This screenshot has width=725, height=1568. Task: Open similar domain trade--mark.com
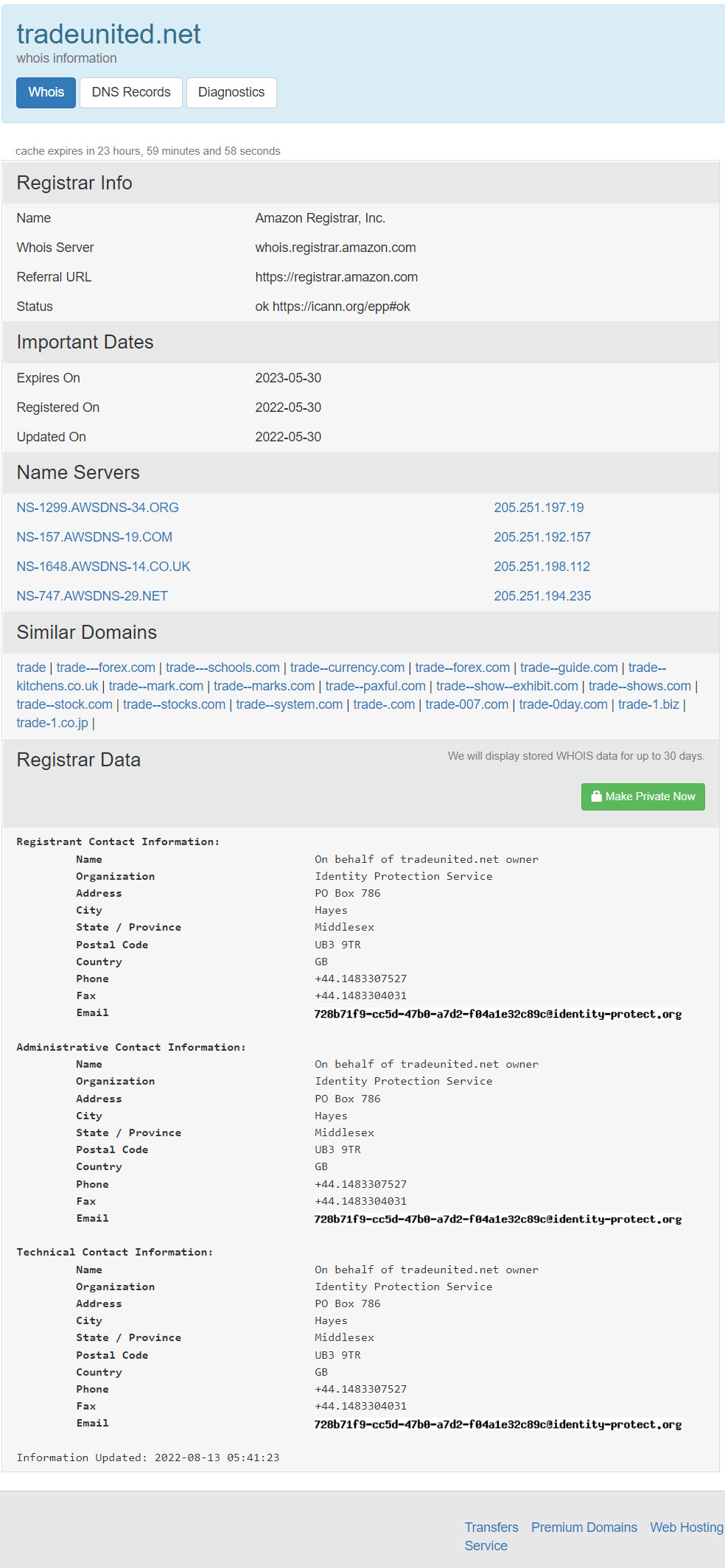tap(155, 686)
